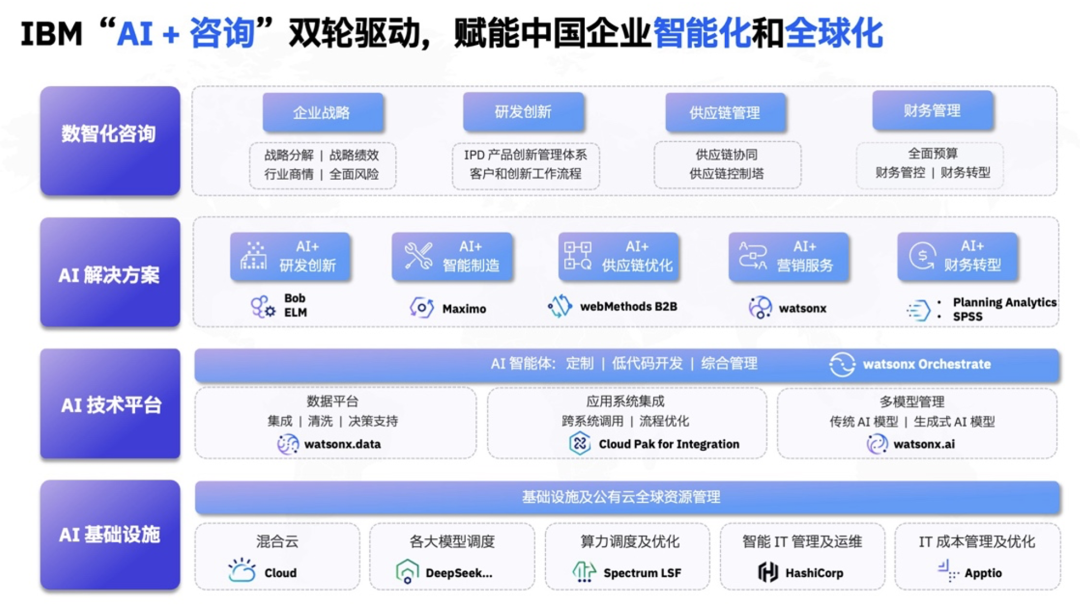Click the watsonx Orchestrate label
The width and height of the screenshot is (1080, 610).
[x=926, y=364]
